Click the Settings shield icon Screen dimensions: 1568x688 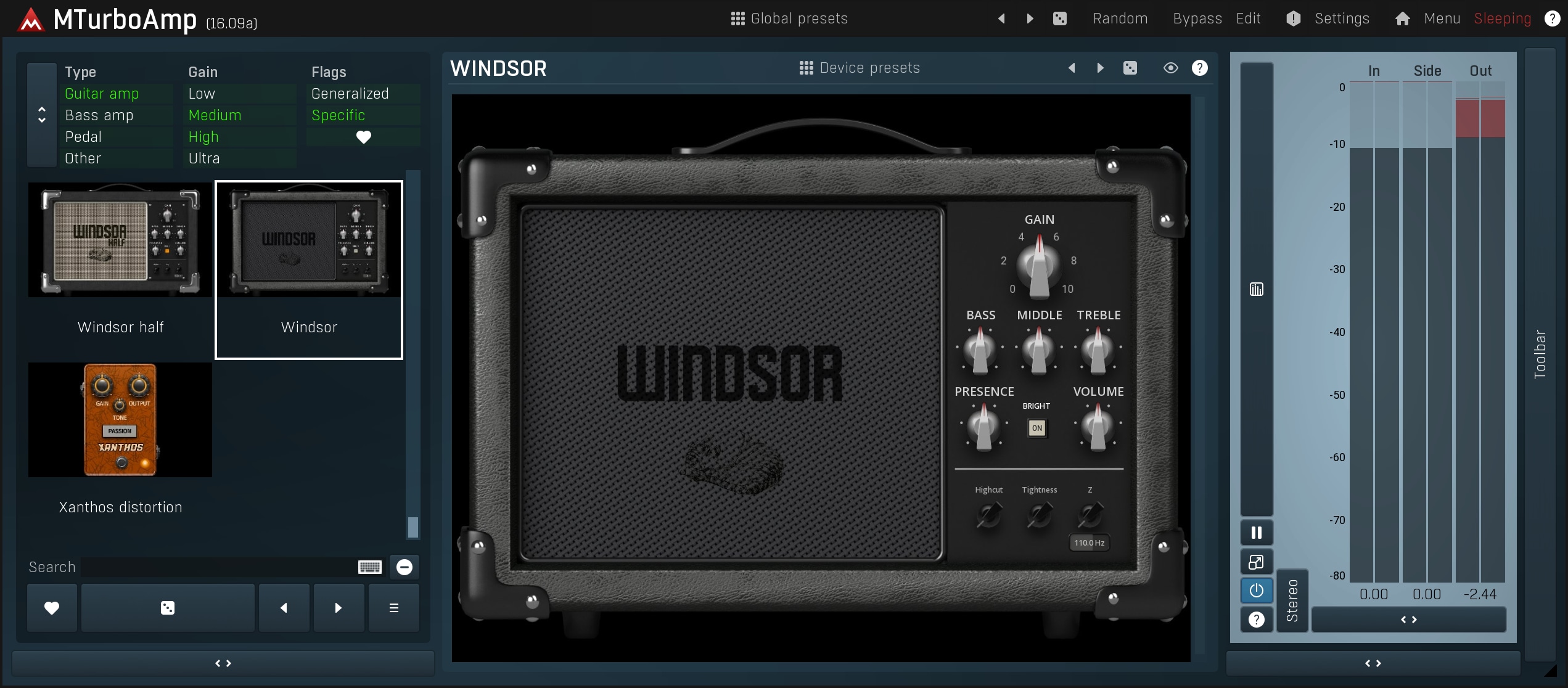click(1293, 18)
